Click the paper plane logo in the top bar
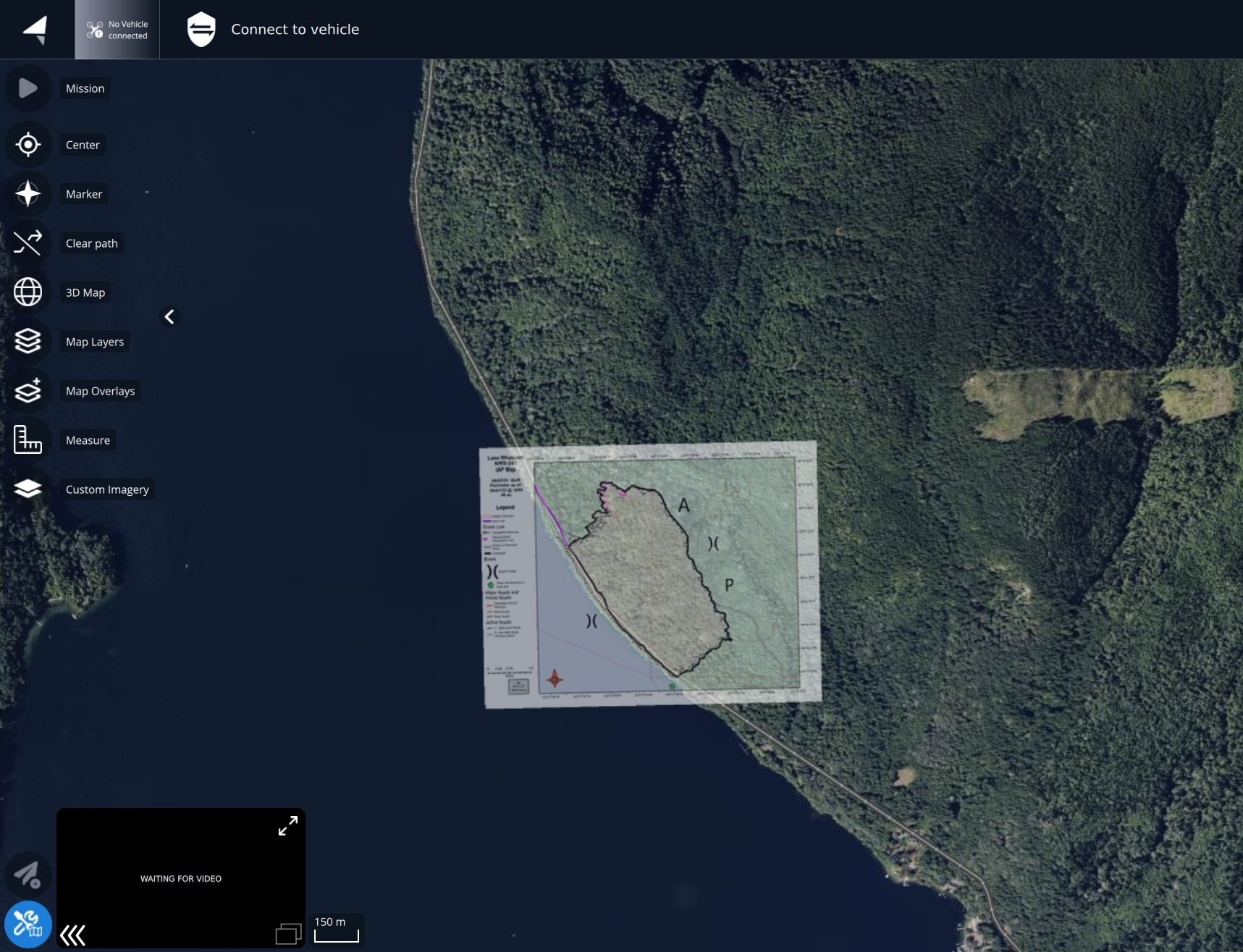The width and height of the screenshot is (1243, 952). (x=35, y=30)
